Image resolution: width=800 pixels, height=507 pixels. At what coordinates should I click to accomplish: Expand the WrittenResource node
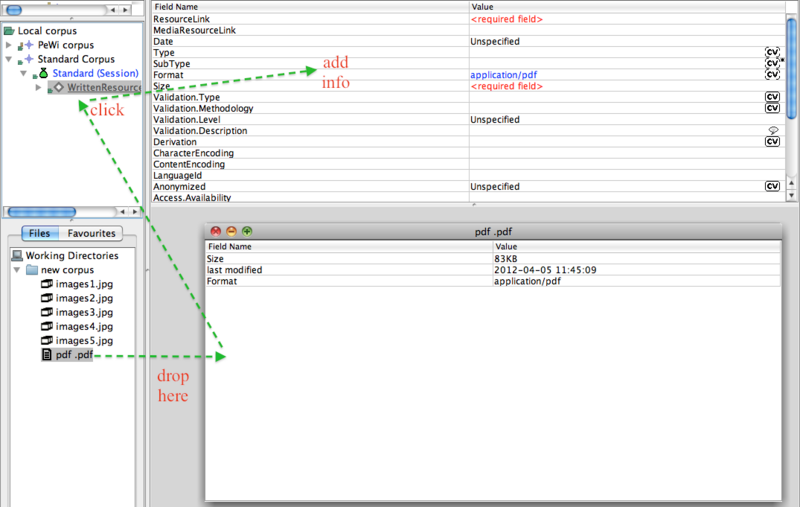tap(38, 88)
